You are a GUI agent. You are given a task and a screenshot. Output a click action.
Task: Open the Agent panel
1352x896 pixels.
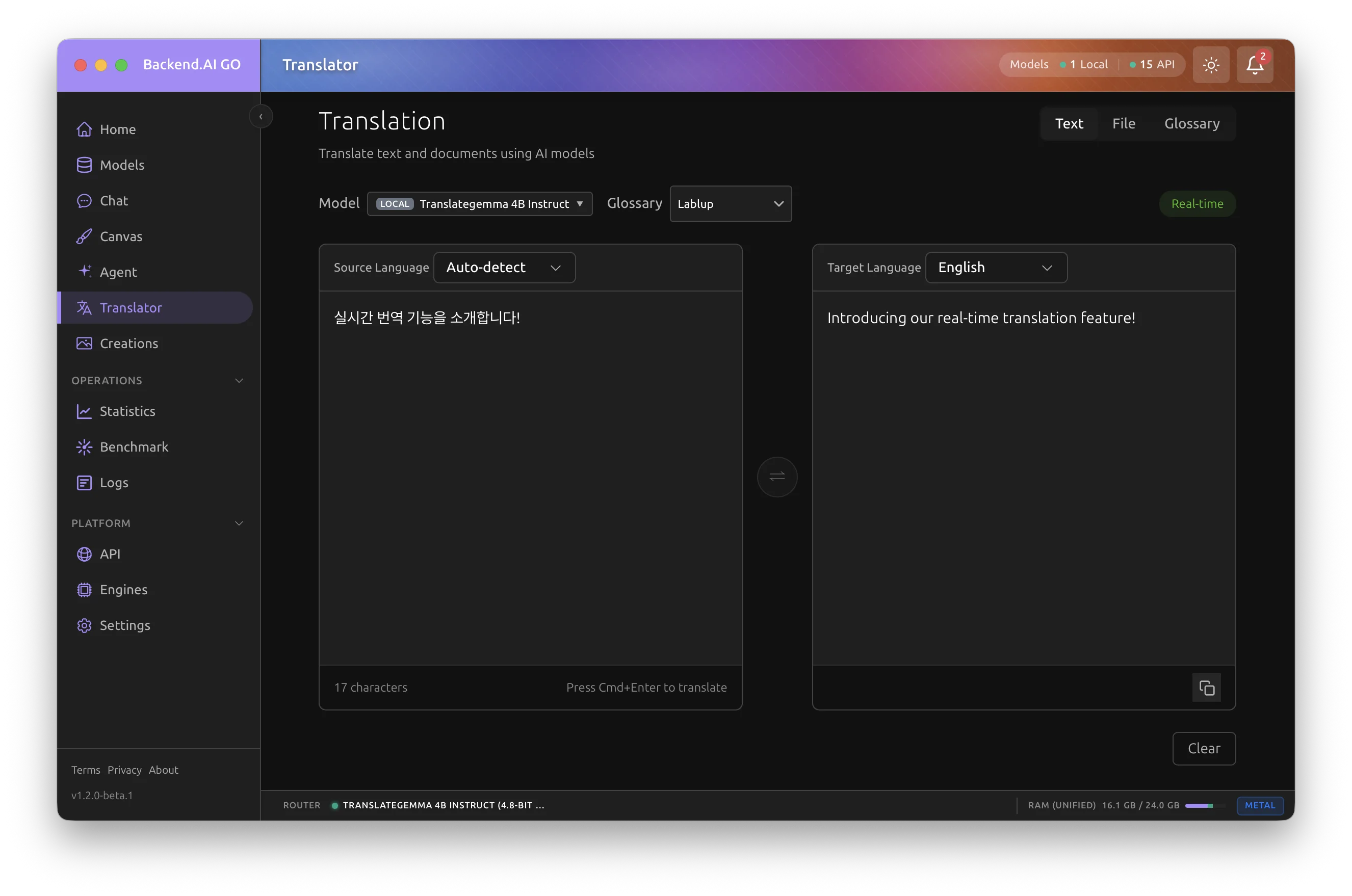[118, 272]
